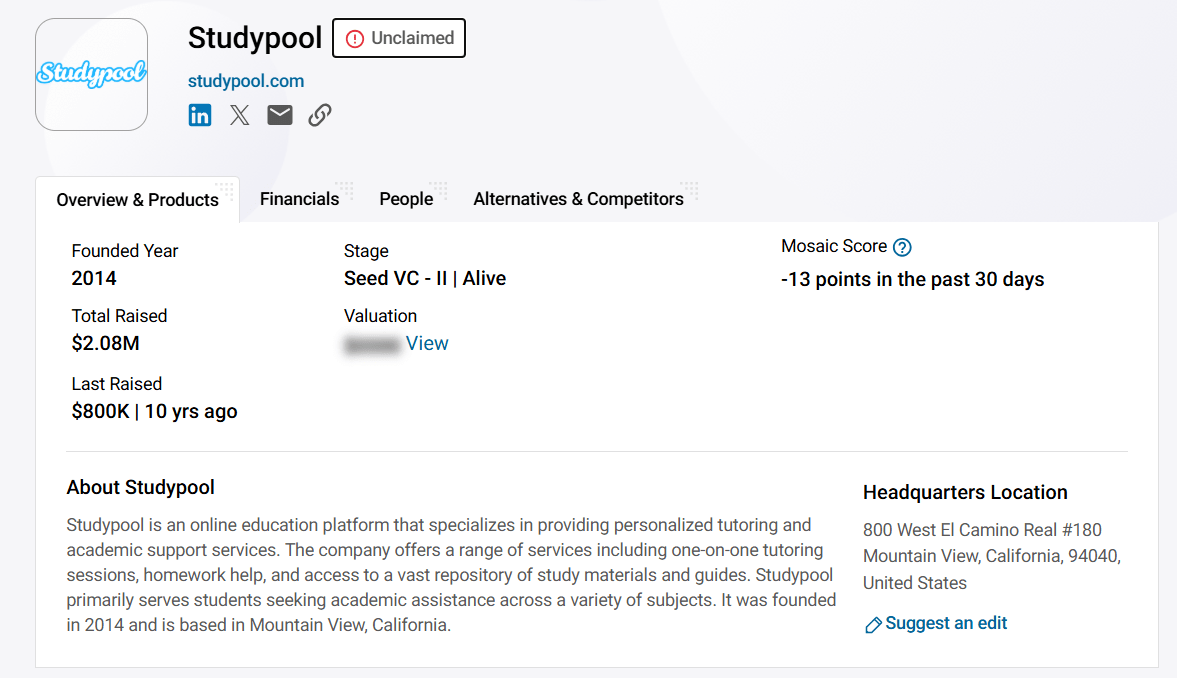Open the Mosaic Score help question icon

pos(902,247)
